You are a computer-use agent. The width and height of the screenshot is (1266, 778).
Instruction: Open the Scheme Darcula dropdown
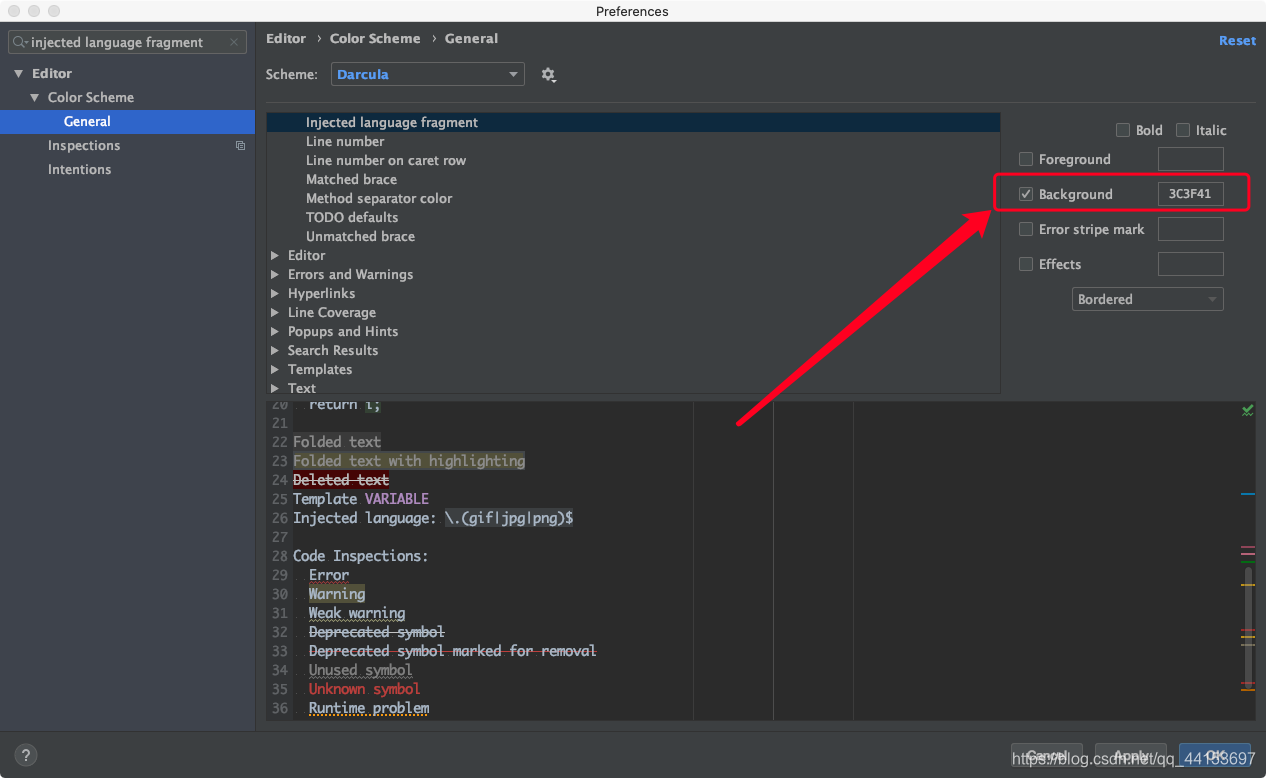(x=427, y=74)
